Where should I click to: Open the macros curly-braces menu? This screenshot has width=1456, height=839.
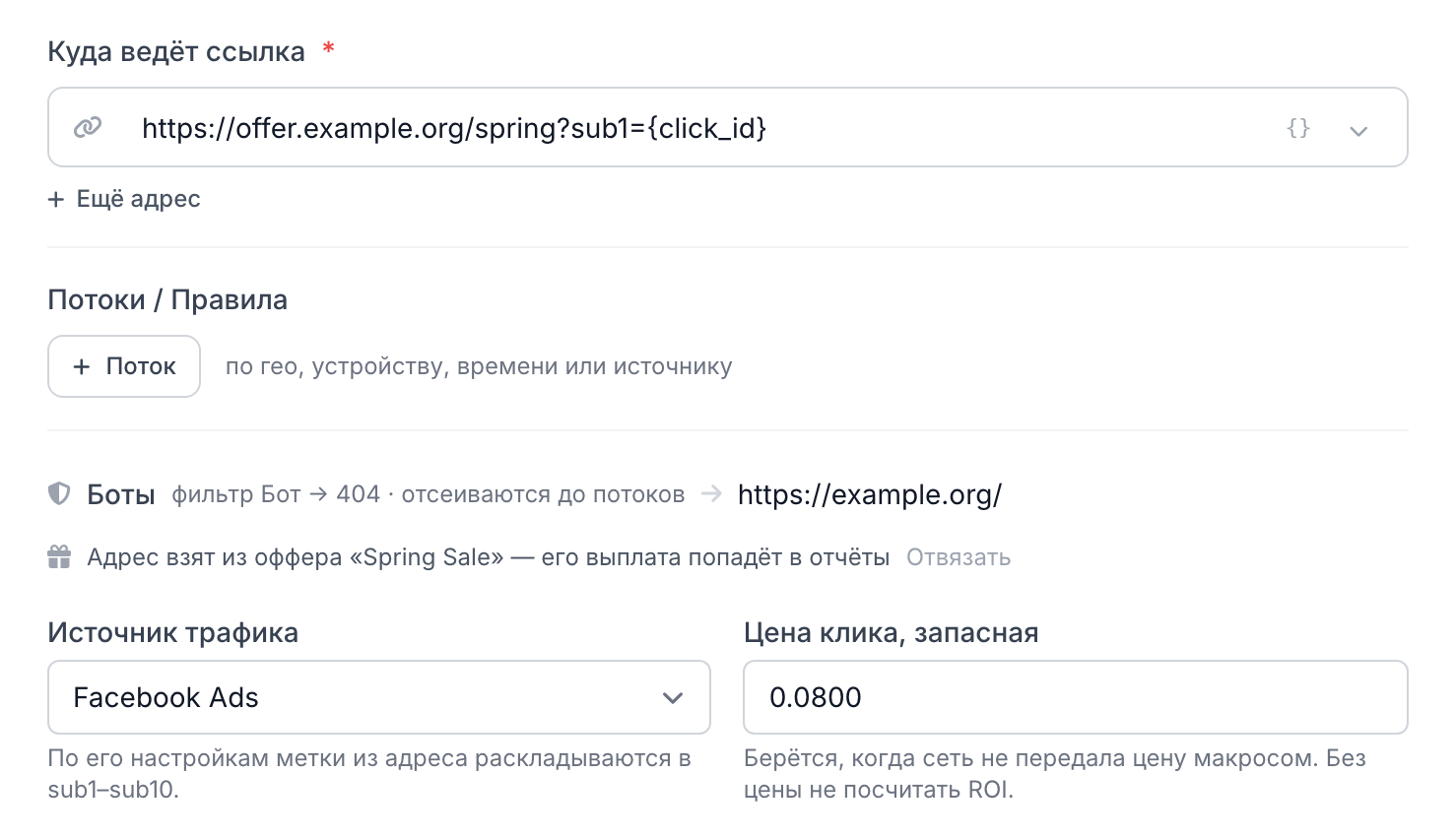[1298, 128]
